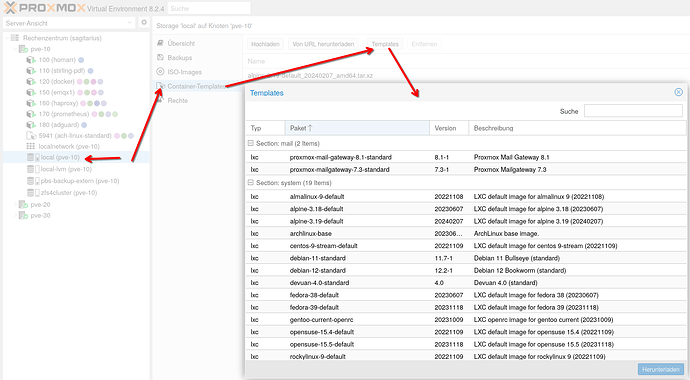Click the template icon for 5941 (ach-linux-standard)
Image resolution: width=690 pixels, height=380 pixels.
click(x=31, y=136)
